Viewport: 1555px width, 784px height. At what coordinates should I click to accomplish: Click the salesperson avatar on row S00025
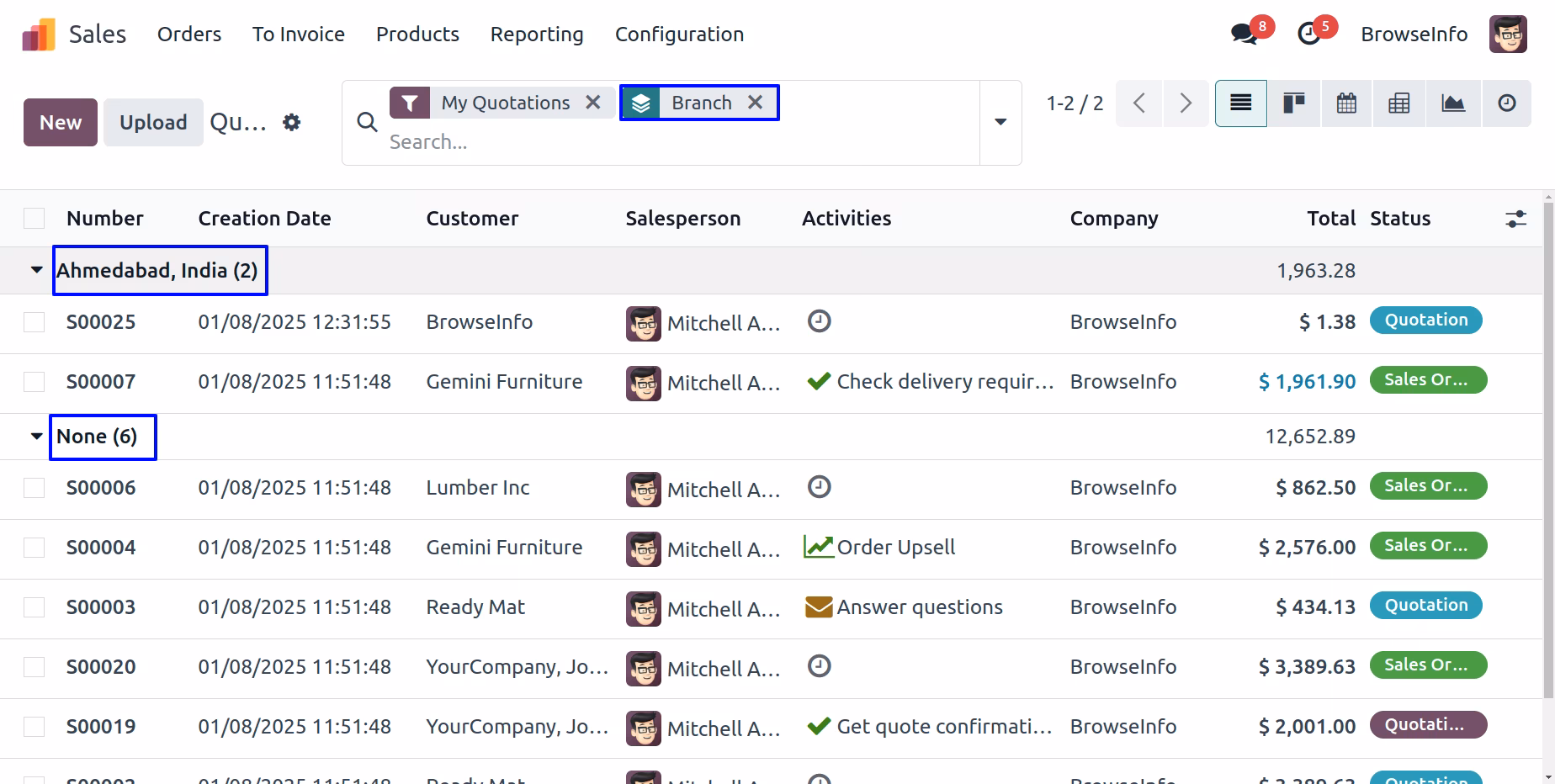coord(644,323)
